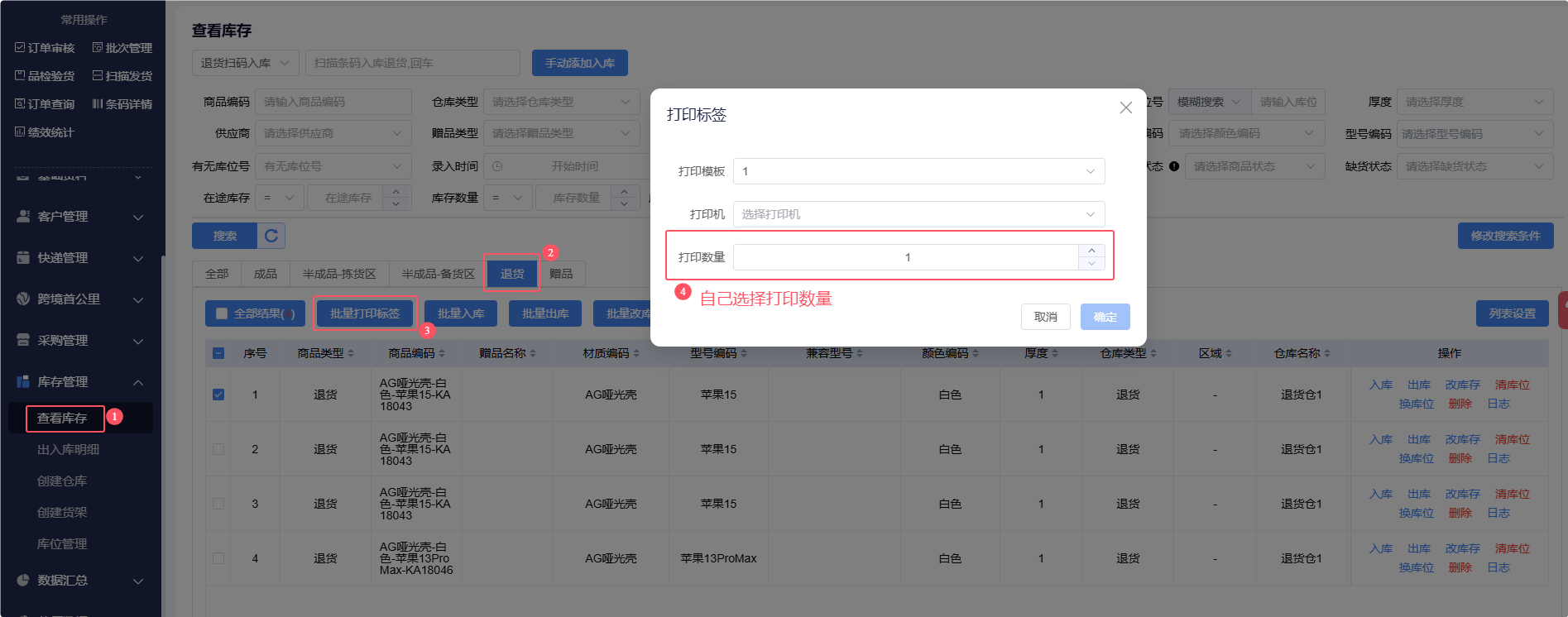Uncheck the row 1 checkbox
This screenshot has height=617, width=1568.
[x=218, y=395]
